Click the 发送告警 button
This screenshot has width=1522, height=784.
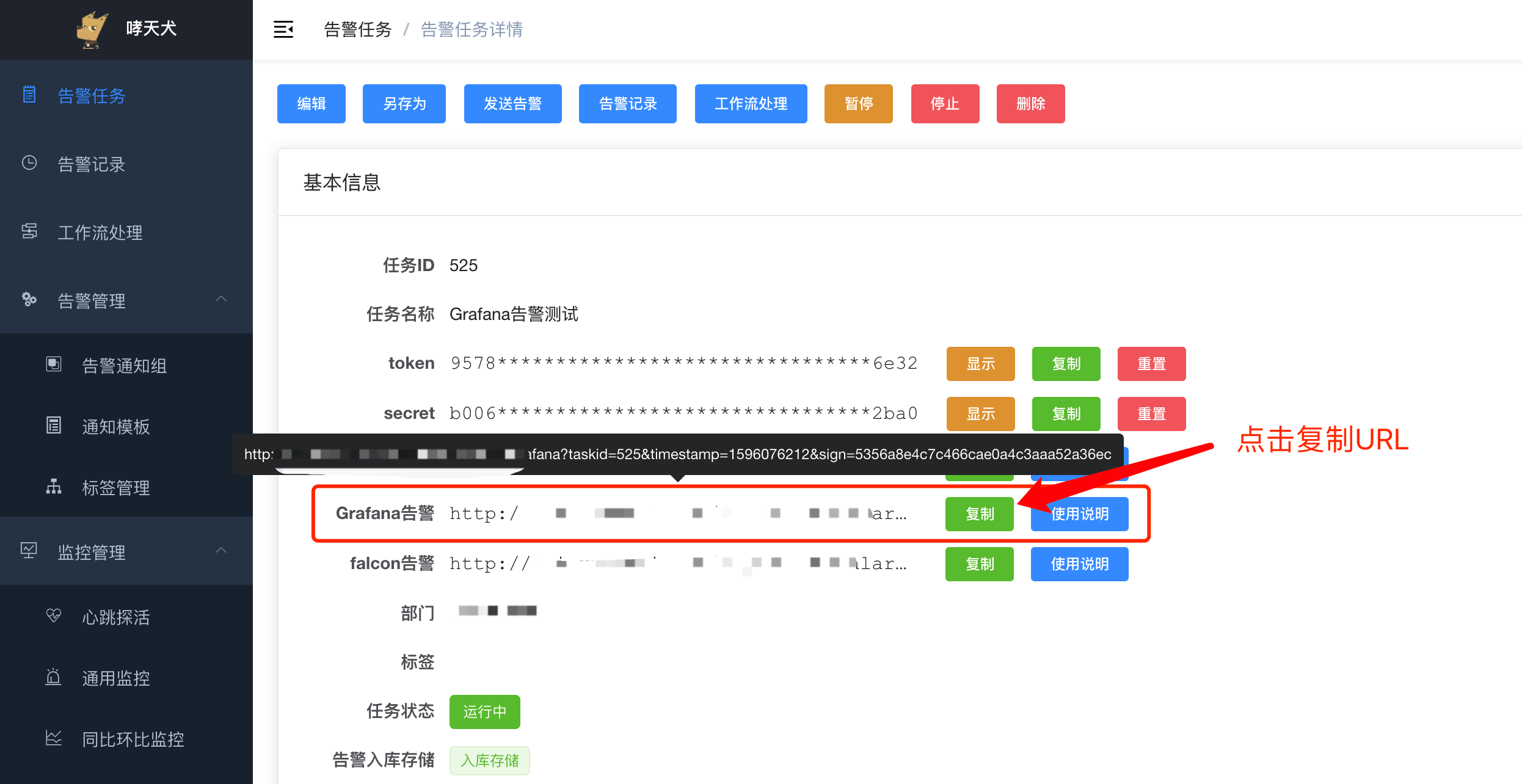(x=513, y=104)
